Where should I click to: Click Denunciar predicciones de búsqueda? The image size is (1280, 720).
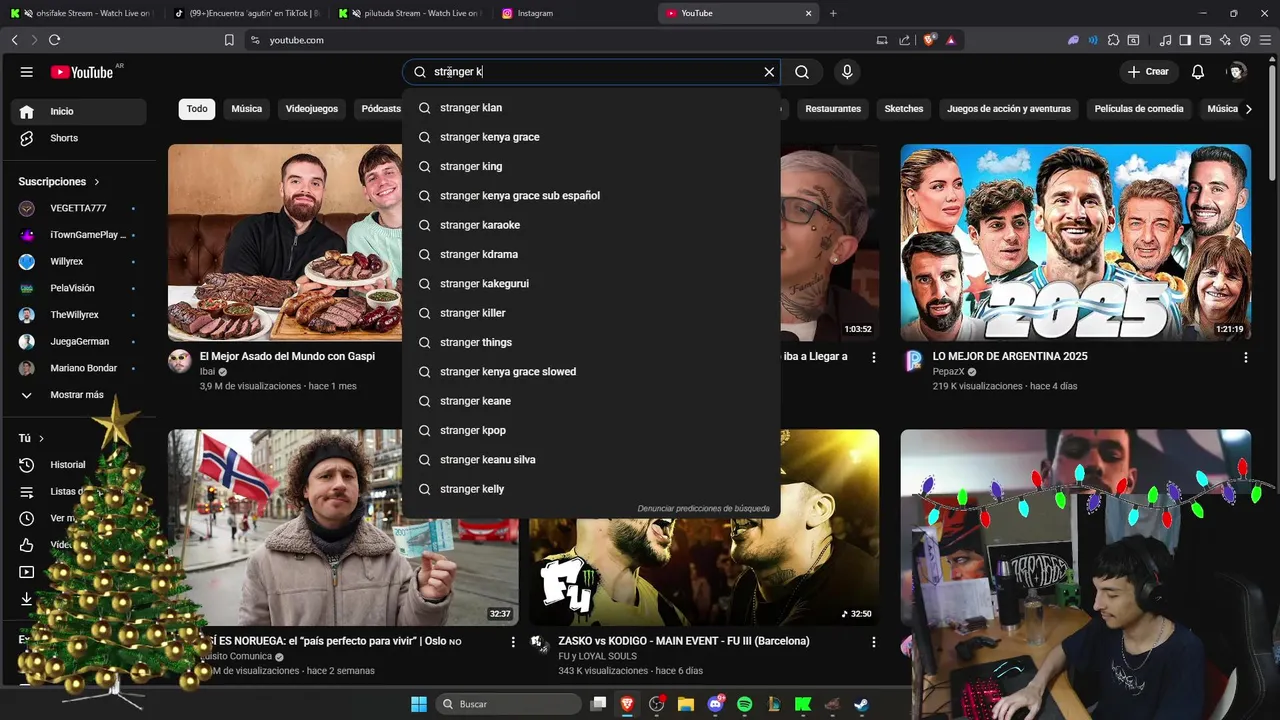704,509
